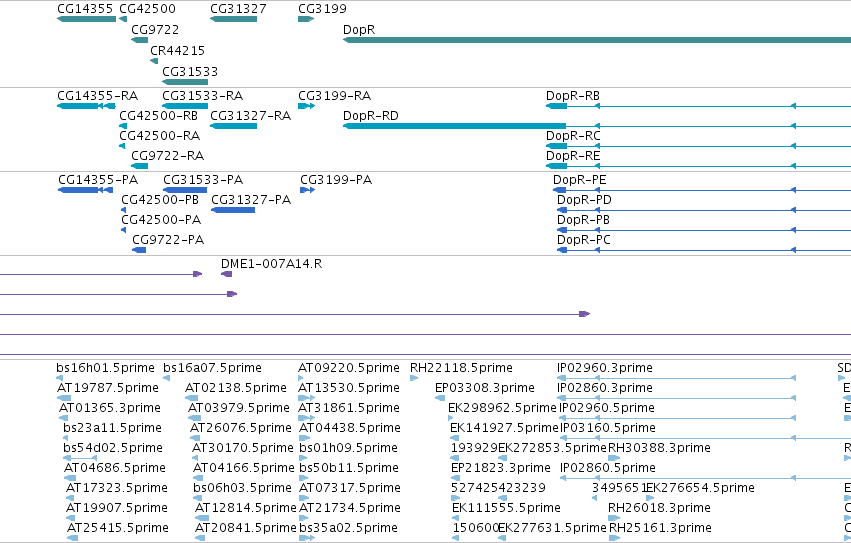Screen dimensions: 851x543
Task: Select transcript CG14355-RA
Action: 86,106
